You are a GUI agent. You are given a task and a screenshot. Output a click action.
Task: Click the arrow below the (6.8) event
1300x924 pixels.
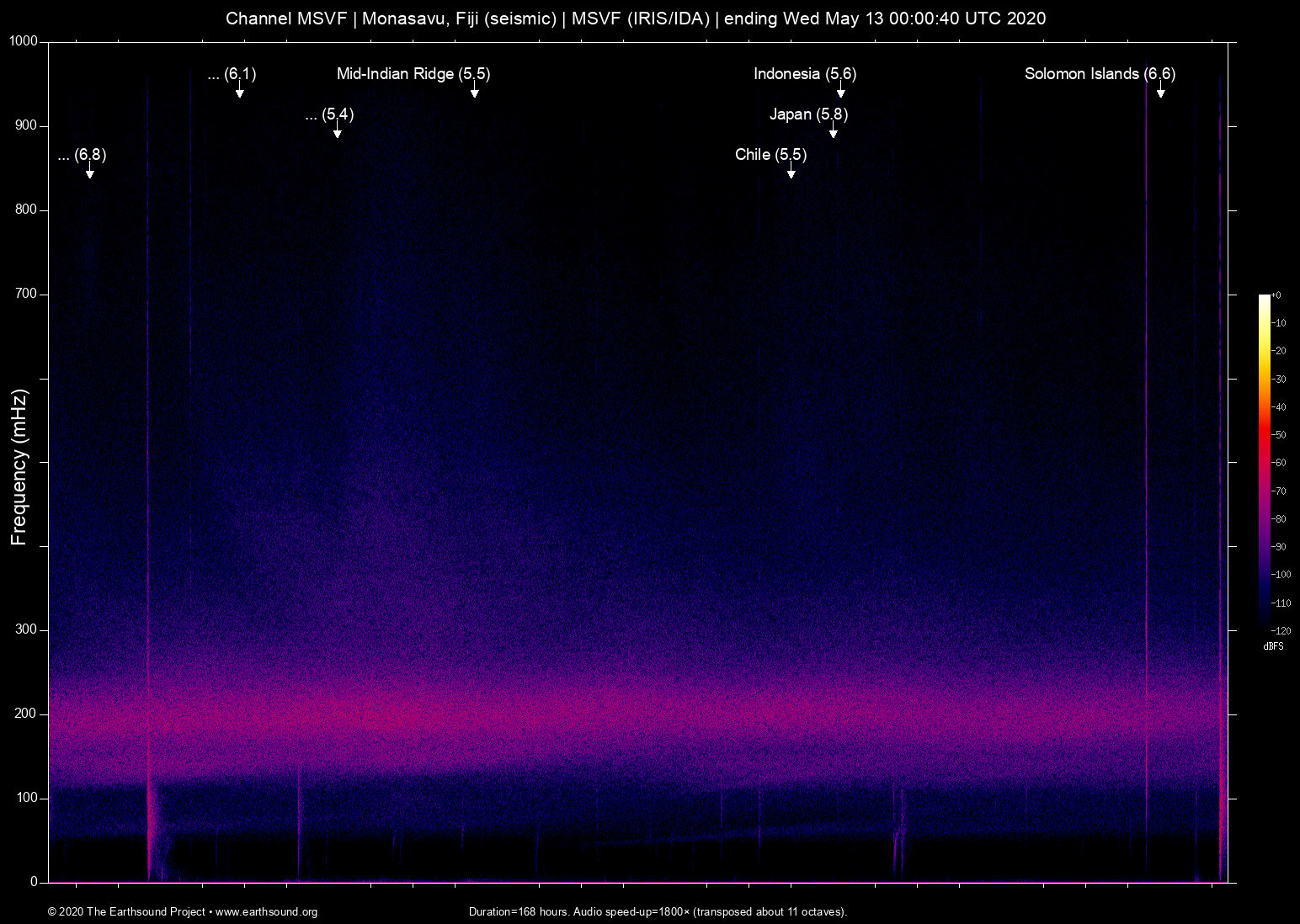click(x=89, y=172)
